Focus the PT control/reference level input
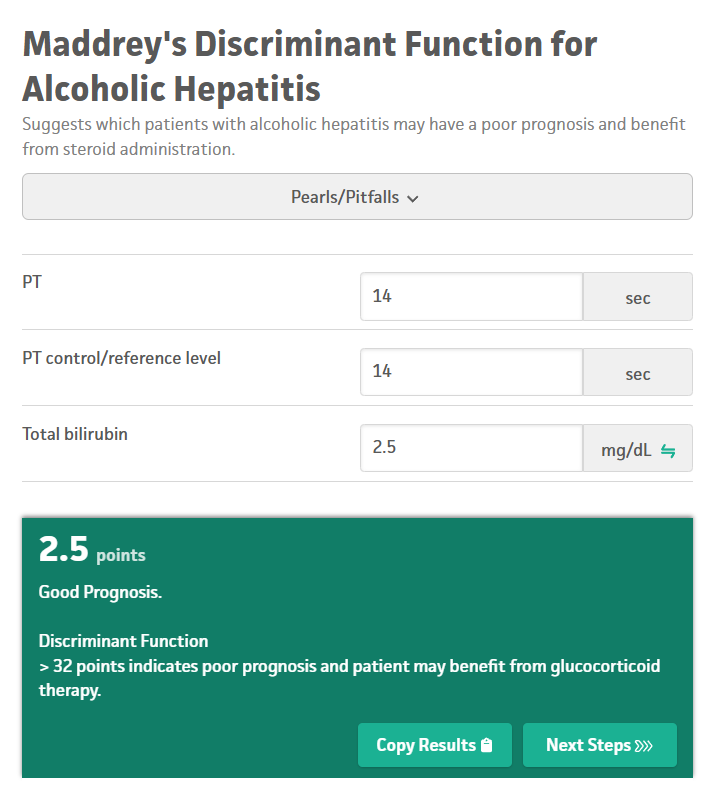The width and height of the screenshot is (703, 785). coord(471,372)
